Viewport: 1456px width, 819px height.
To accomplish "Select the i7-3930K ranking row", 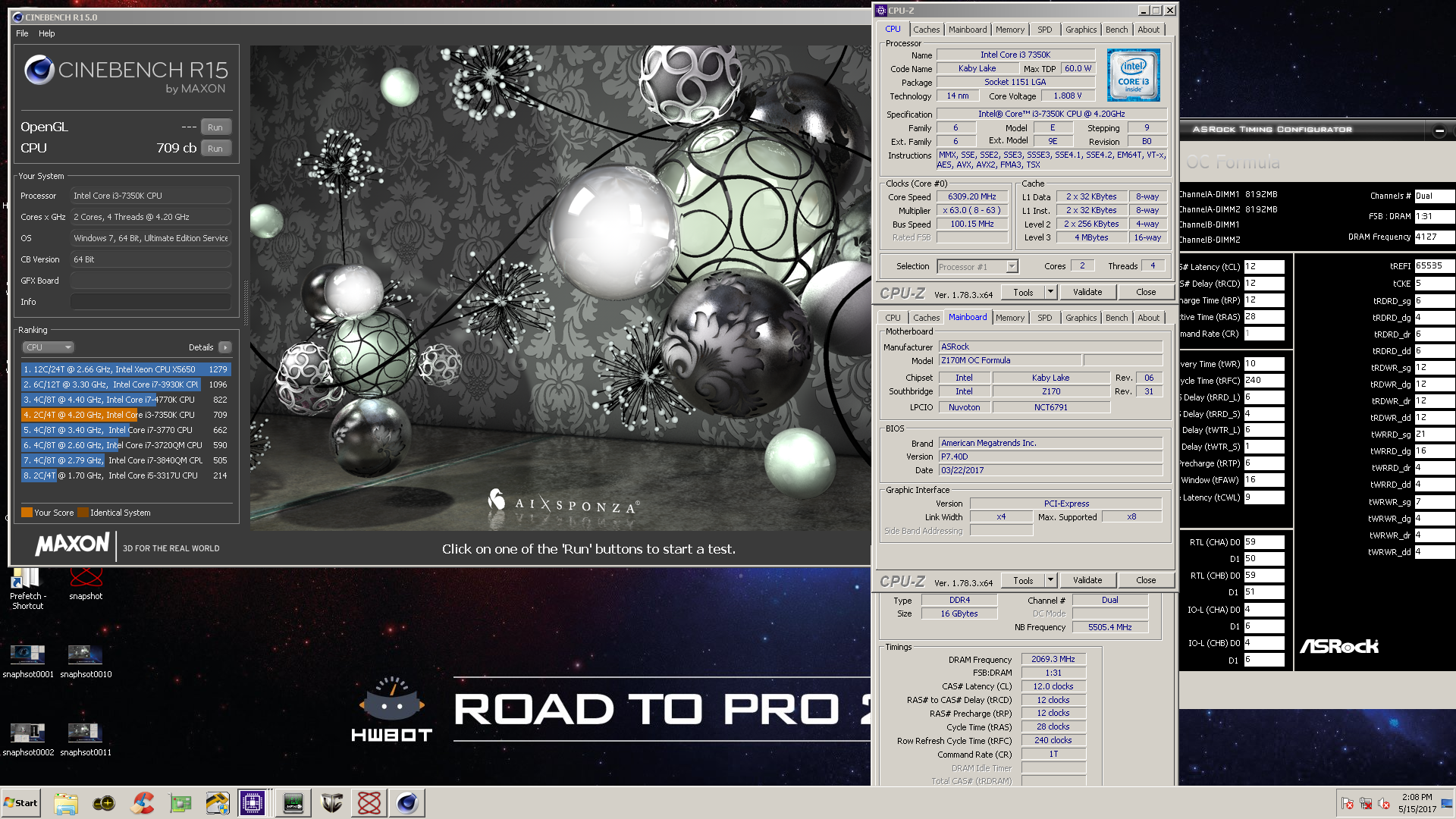I will point(126,384).
